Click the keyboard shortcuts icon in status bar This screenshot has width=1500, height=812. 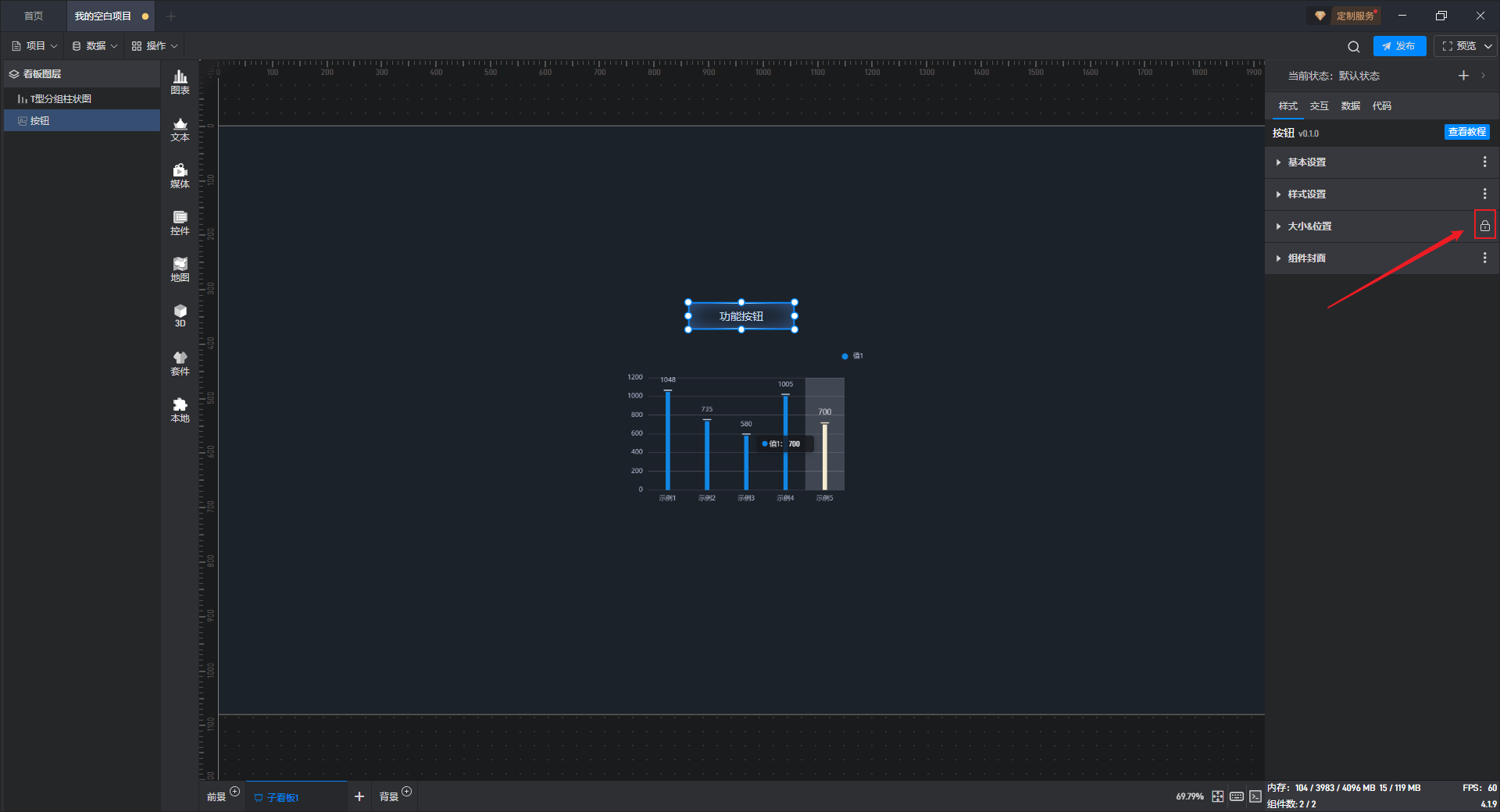[1237, 796]
